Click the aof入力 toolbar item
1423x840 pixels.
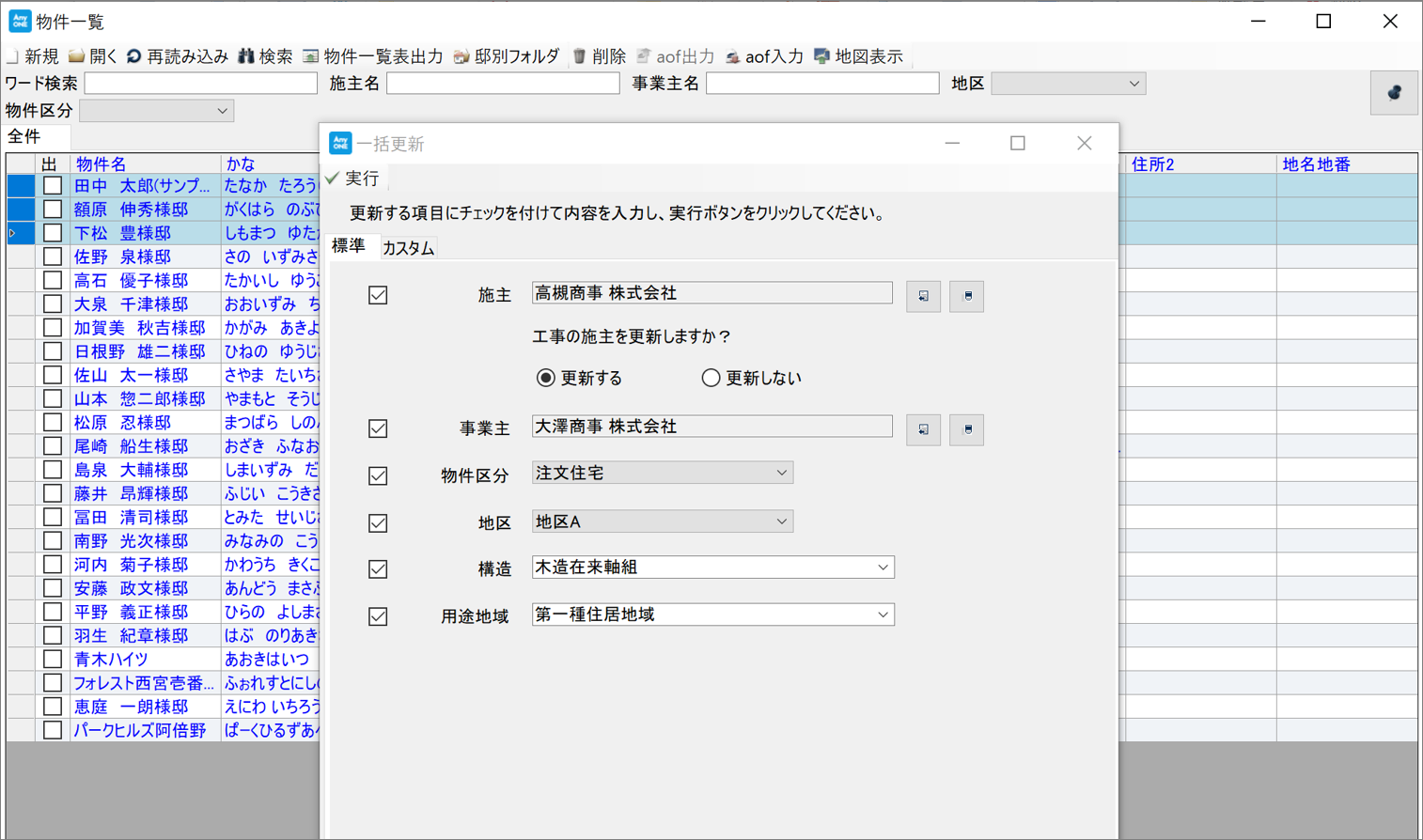(x=763, y=57)
